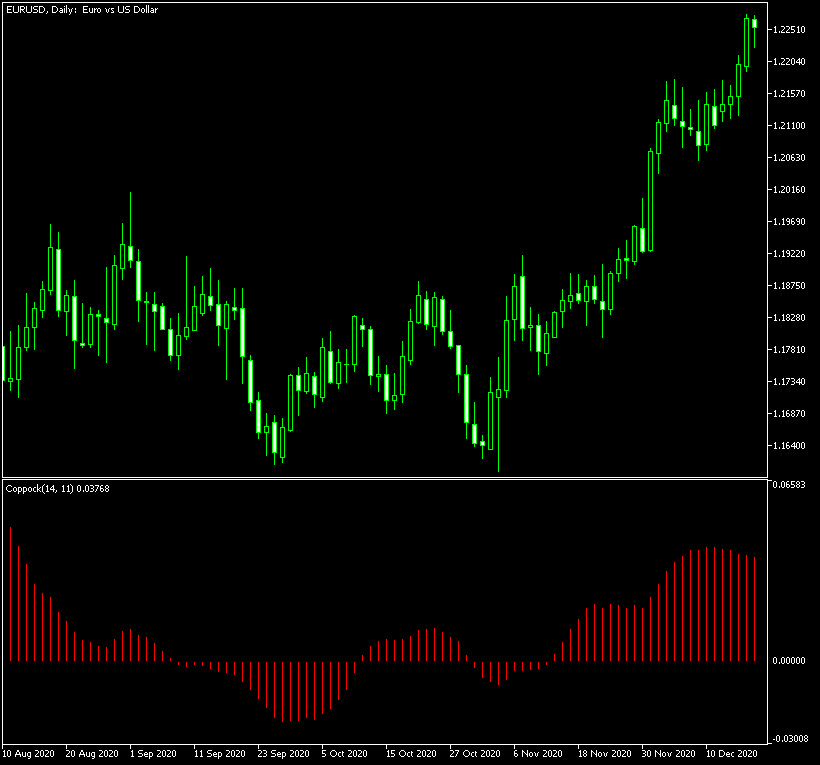Click the 30 Nov 2020 date label
The height and width of the screenshot is (765, 820).
click(x=667, y=753)
